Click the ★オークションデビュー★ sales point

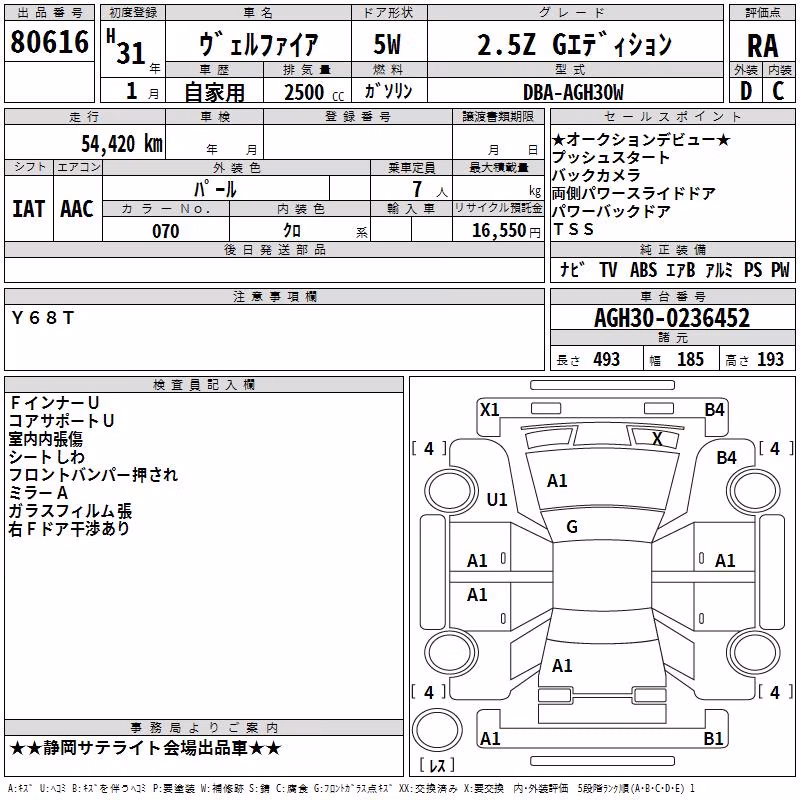[641, 139]
